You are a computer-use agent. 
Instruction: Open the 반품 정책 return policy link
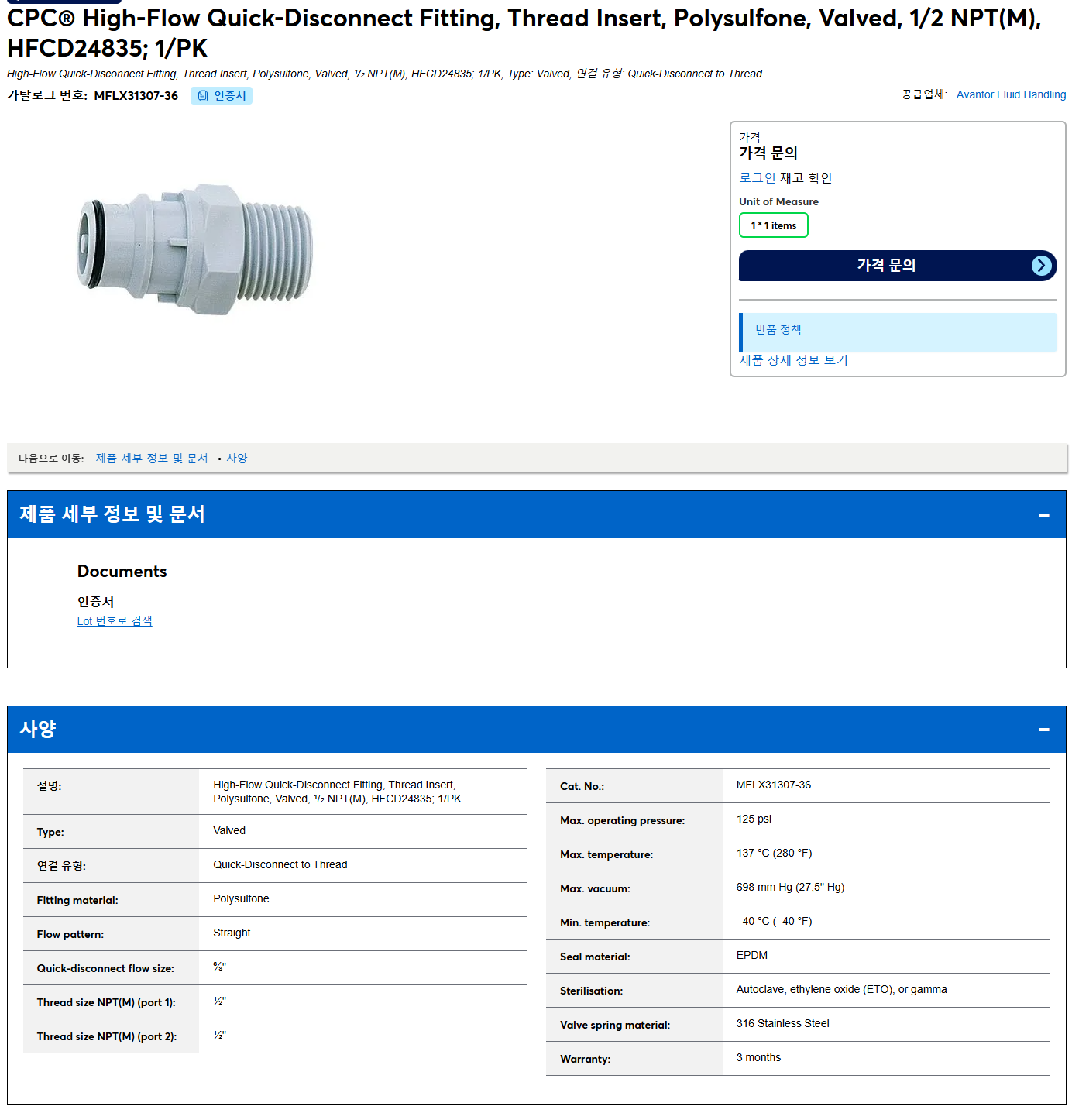point(778,330)
